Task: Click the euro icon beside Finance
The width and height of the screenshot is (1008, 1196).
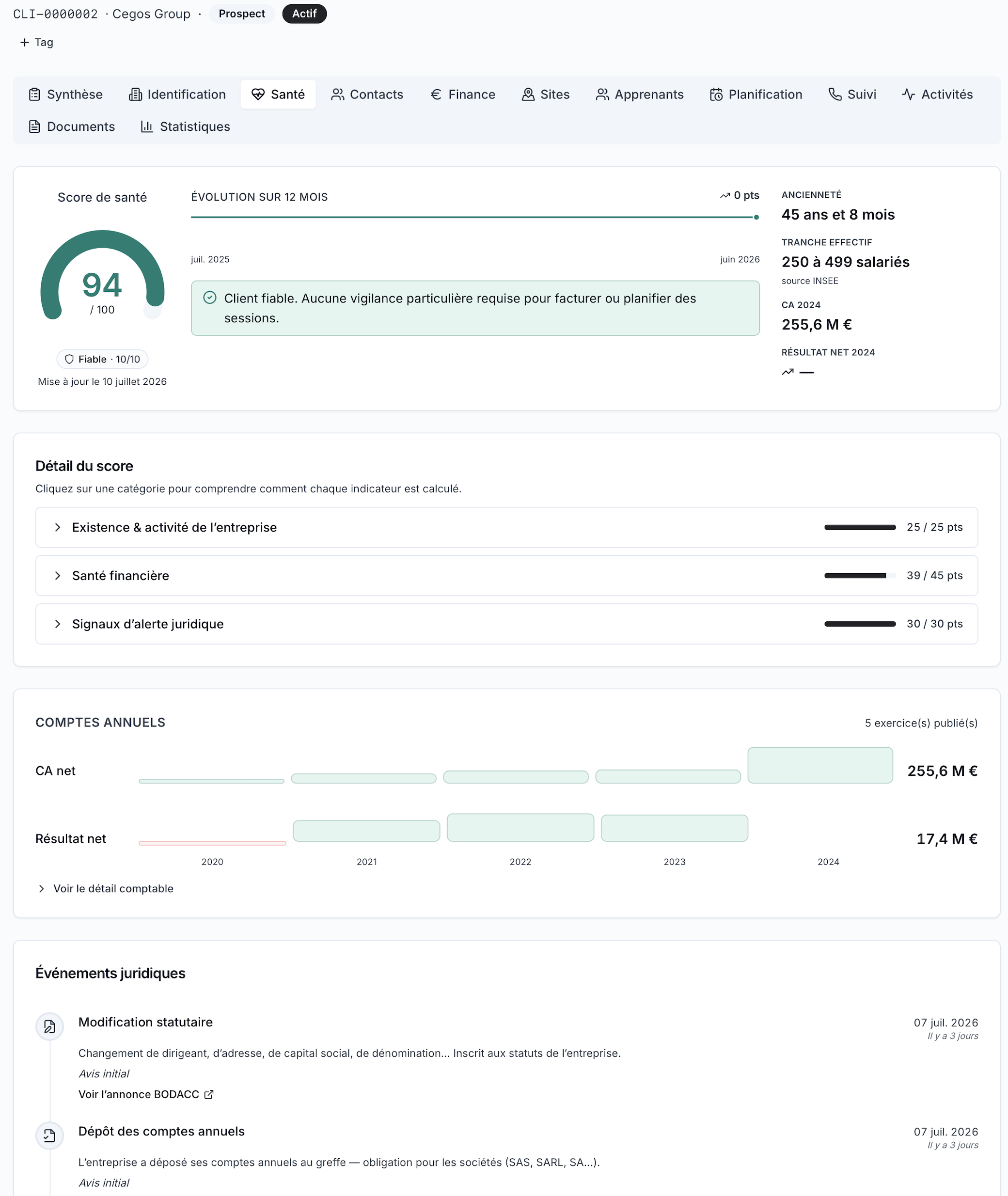Action: (436, 94)
